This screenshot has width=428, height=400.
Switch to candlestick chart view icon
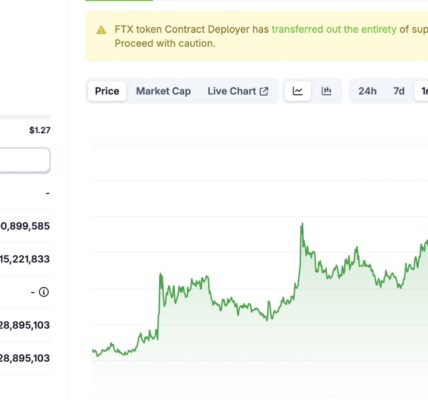point(326,91)
